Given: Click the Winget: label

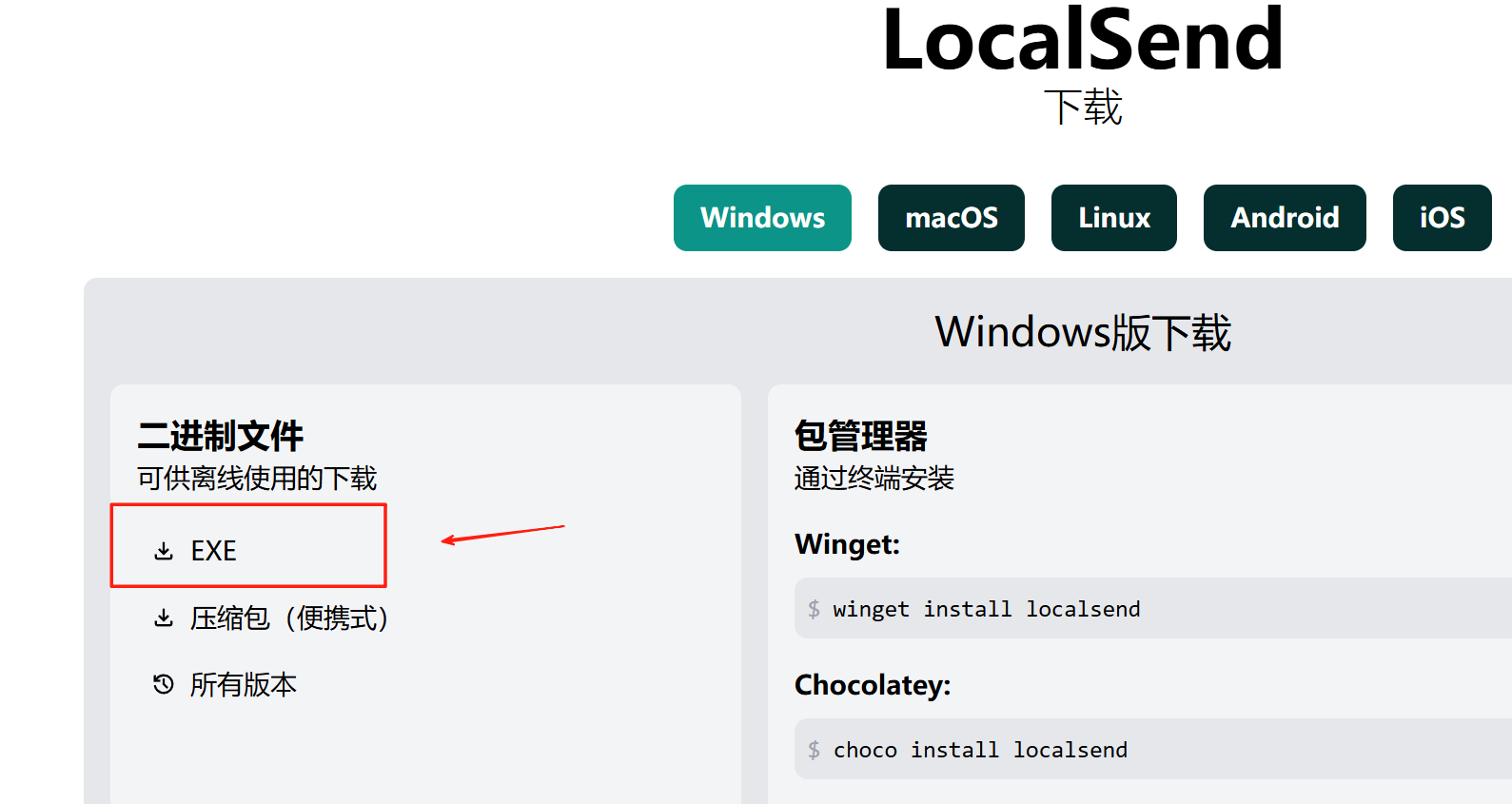Looking at the screenshot, I should [847, 544].
